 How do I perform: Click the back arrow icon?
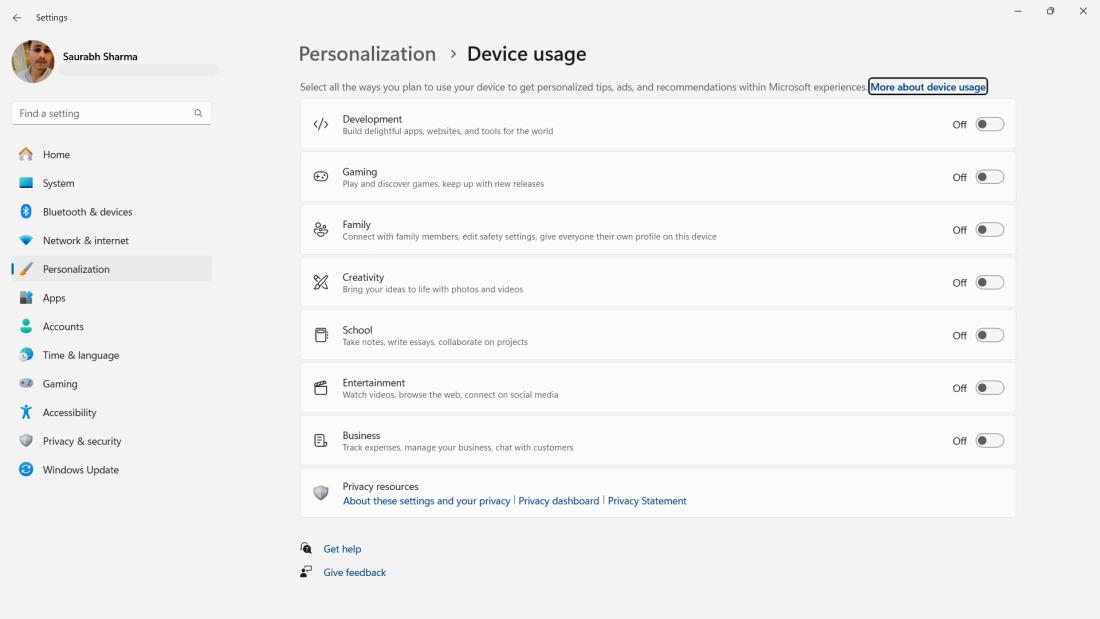click(17, 18)
